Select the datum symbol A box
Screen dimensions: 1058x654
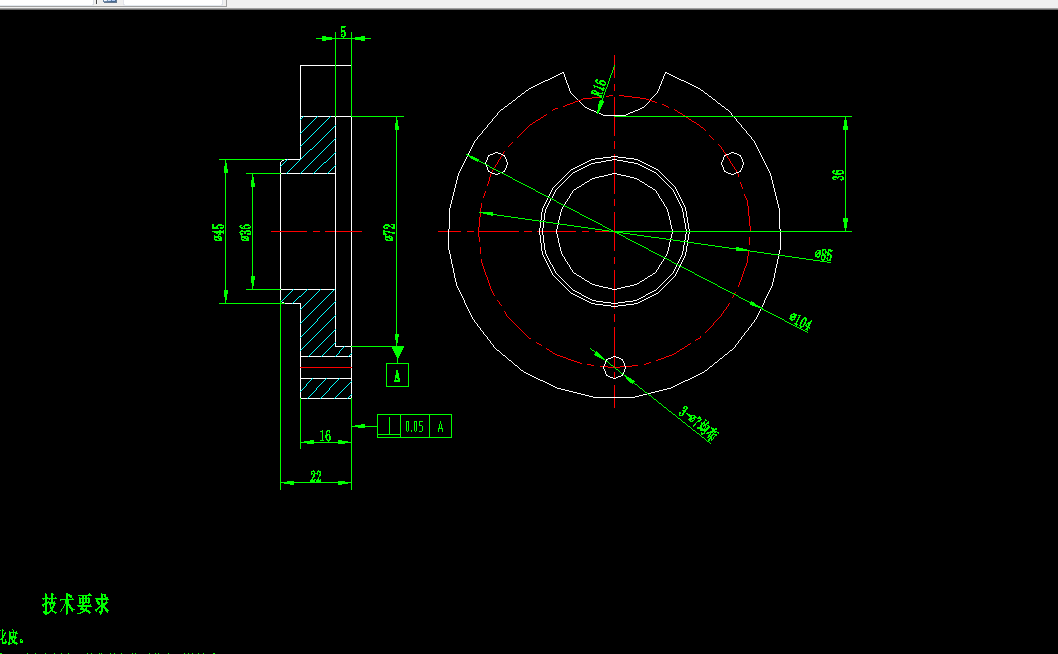click(399, 373)
